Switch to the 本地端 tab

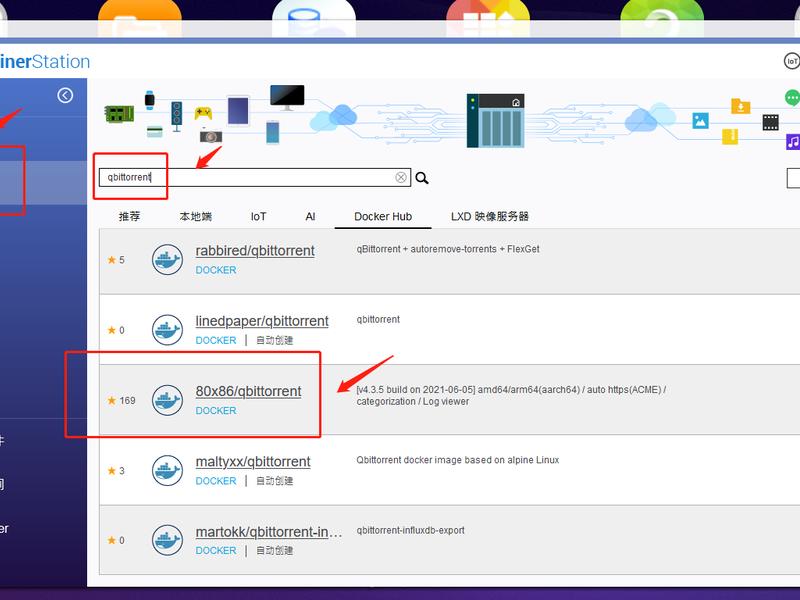pos(195,216)
